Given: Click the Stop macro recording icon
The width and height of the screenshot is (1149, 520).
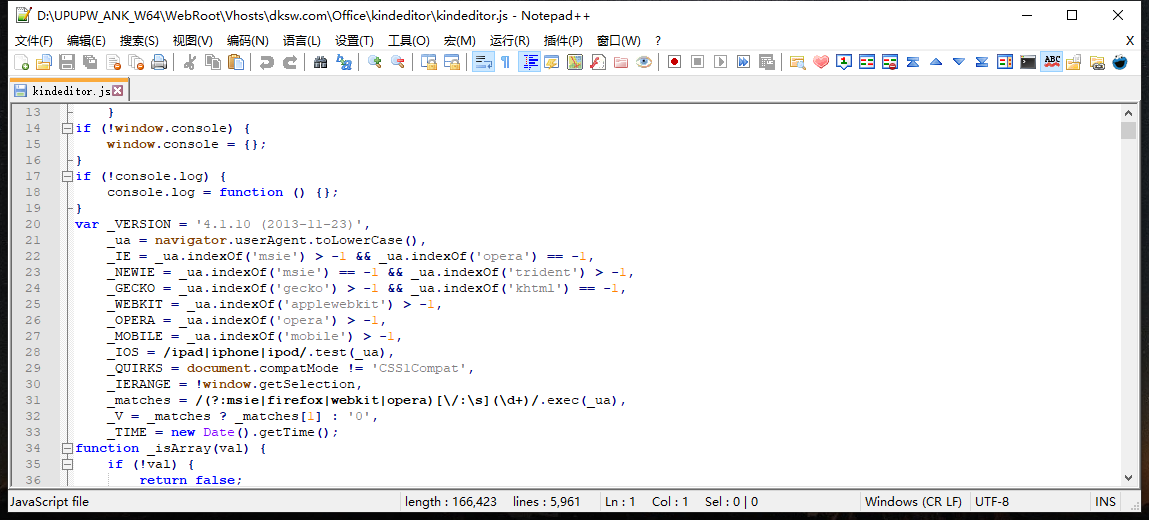Looking at the screenshot, I should coord(697,62).
